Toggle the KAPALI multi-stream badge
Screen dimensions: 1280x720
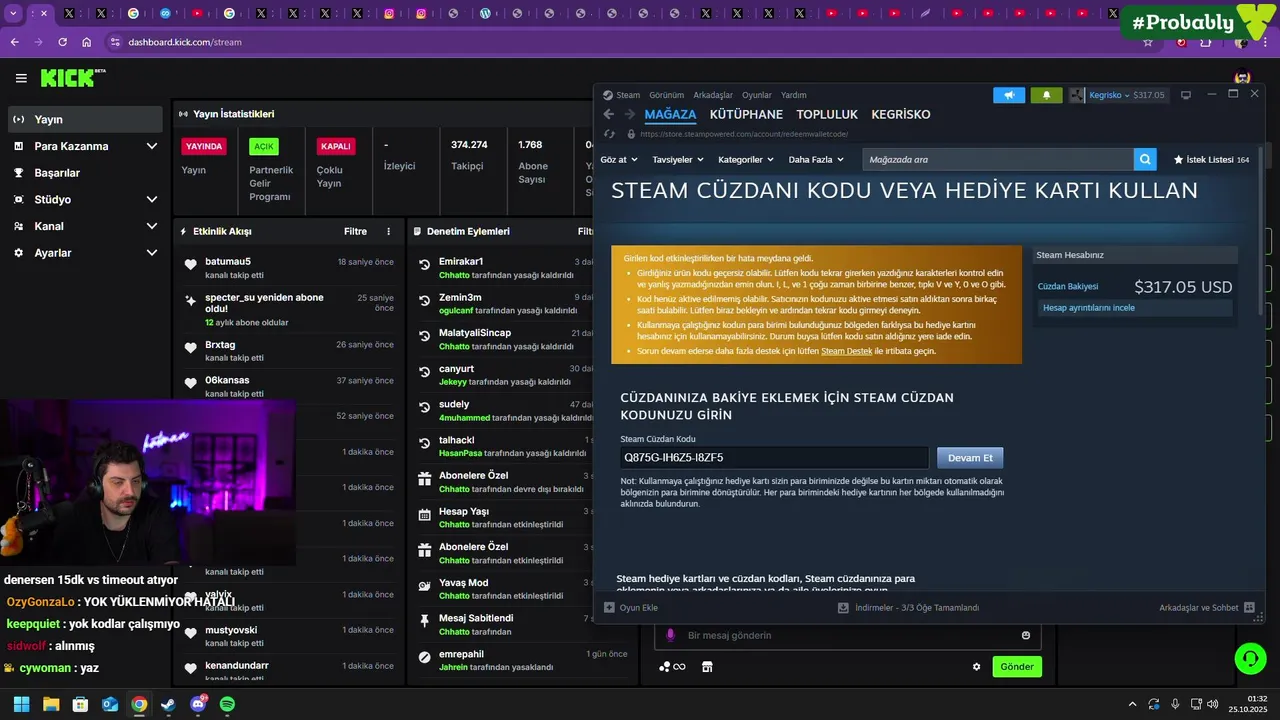pyautogui.click(x=335, y=146)
